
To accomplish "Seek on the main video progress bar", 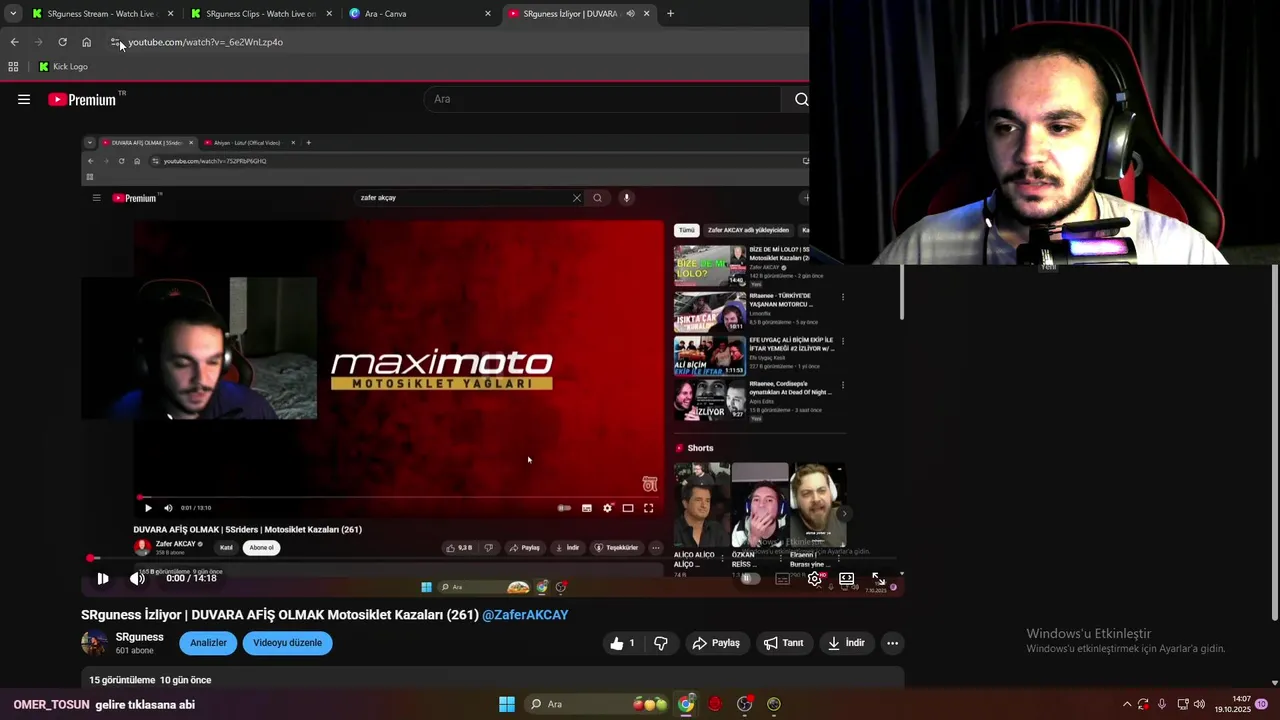I will [492, 558].
